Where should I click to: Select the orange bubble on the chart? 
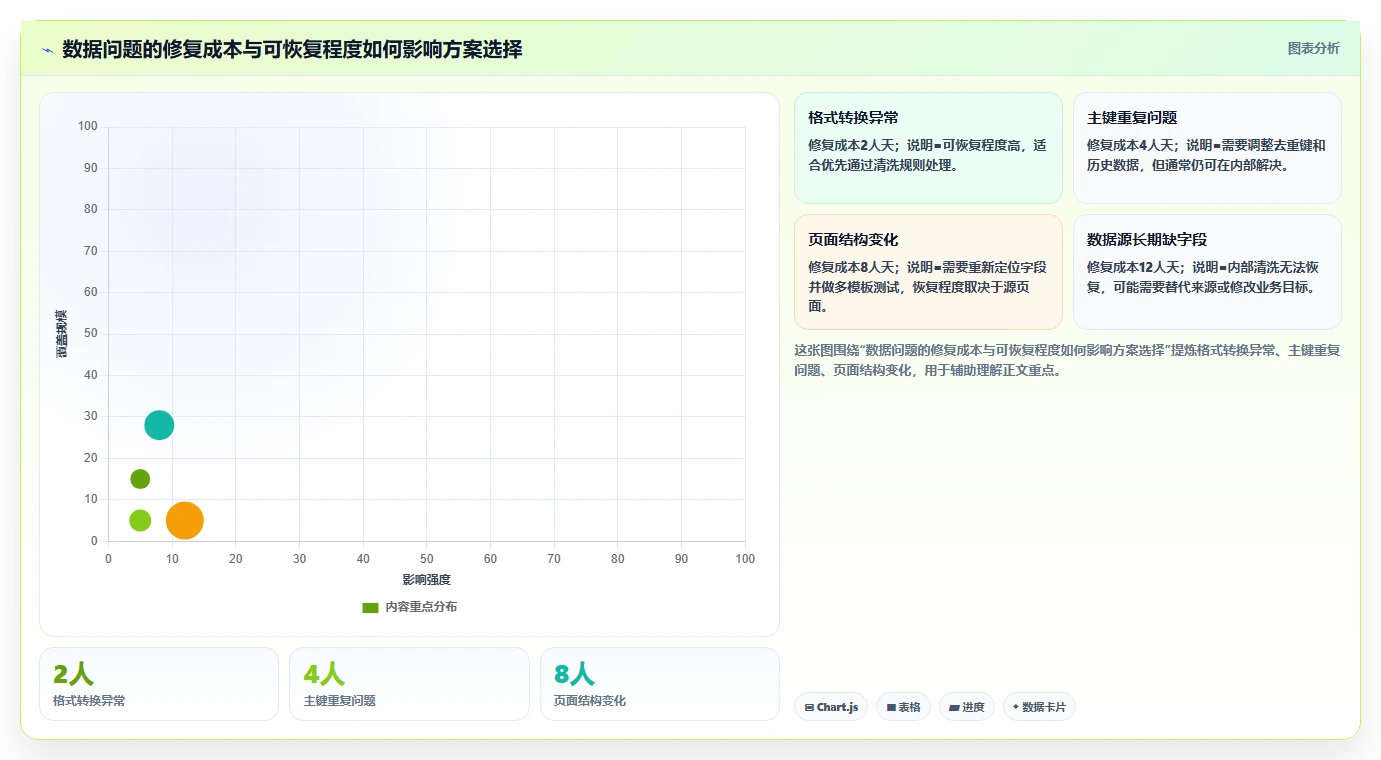(185, 520)
